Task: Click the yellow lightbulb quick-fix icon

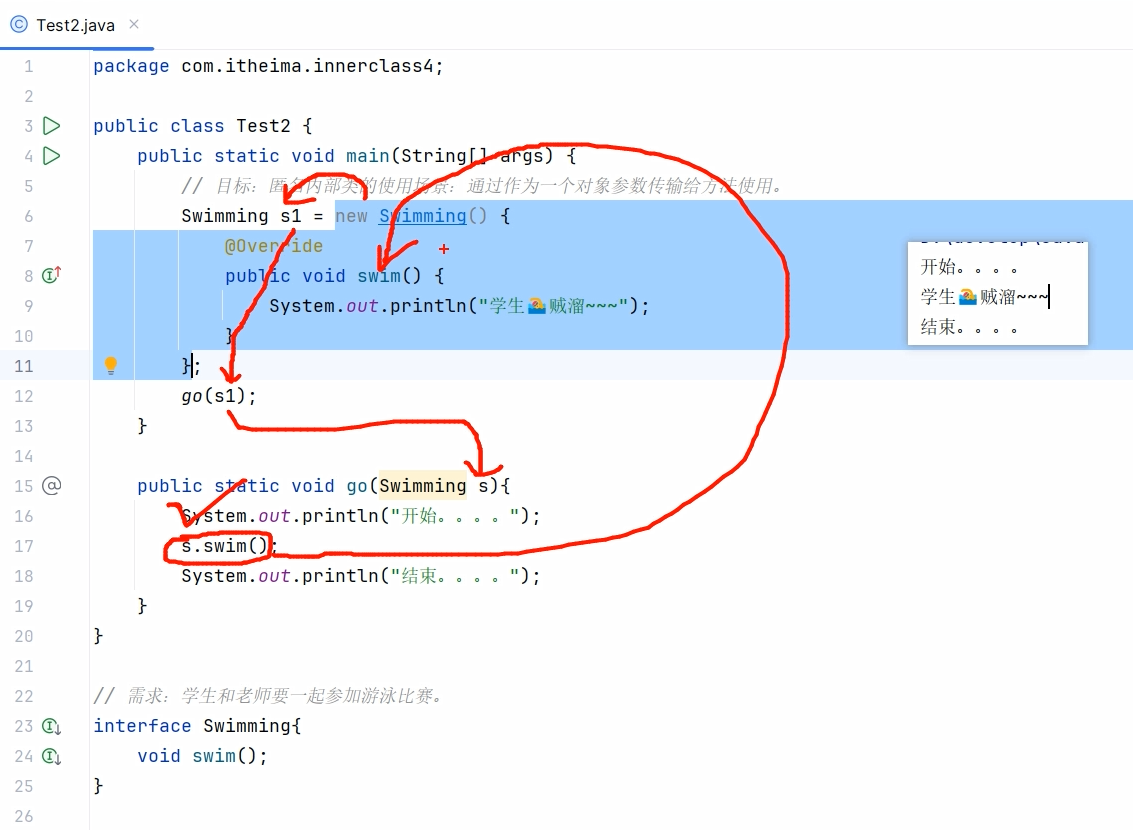Action: click(111, 366)
